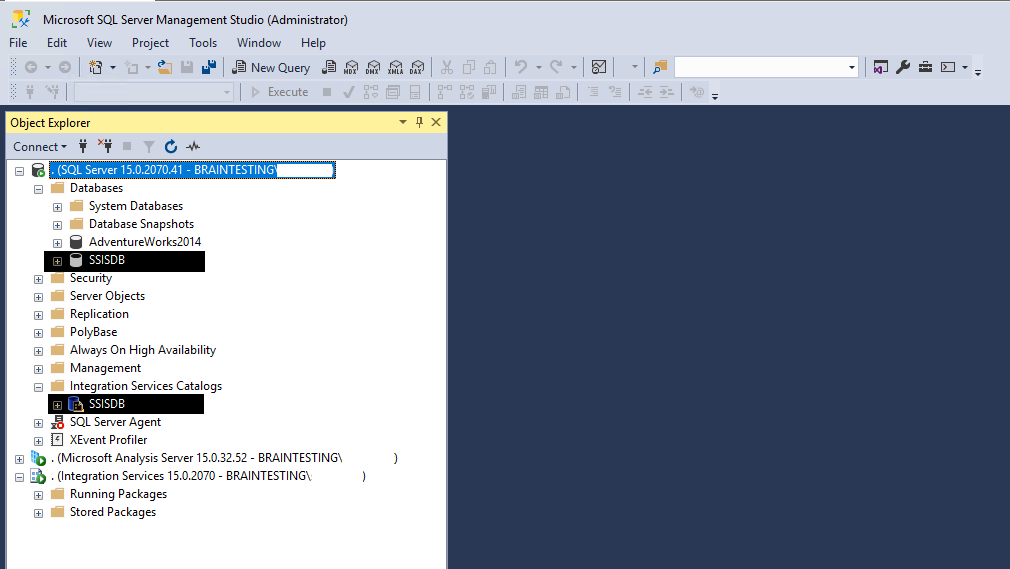Toggle the pin on Object Explorer panel
Viewport: 1010px width, 569px height.
coord(419,122)
